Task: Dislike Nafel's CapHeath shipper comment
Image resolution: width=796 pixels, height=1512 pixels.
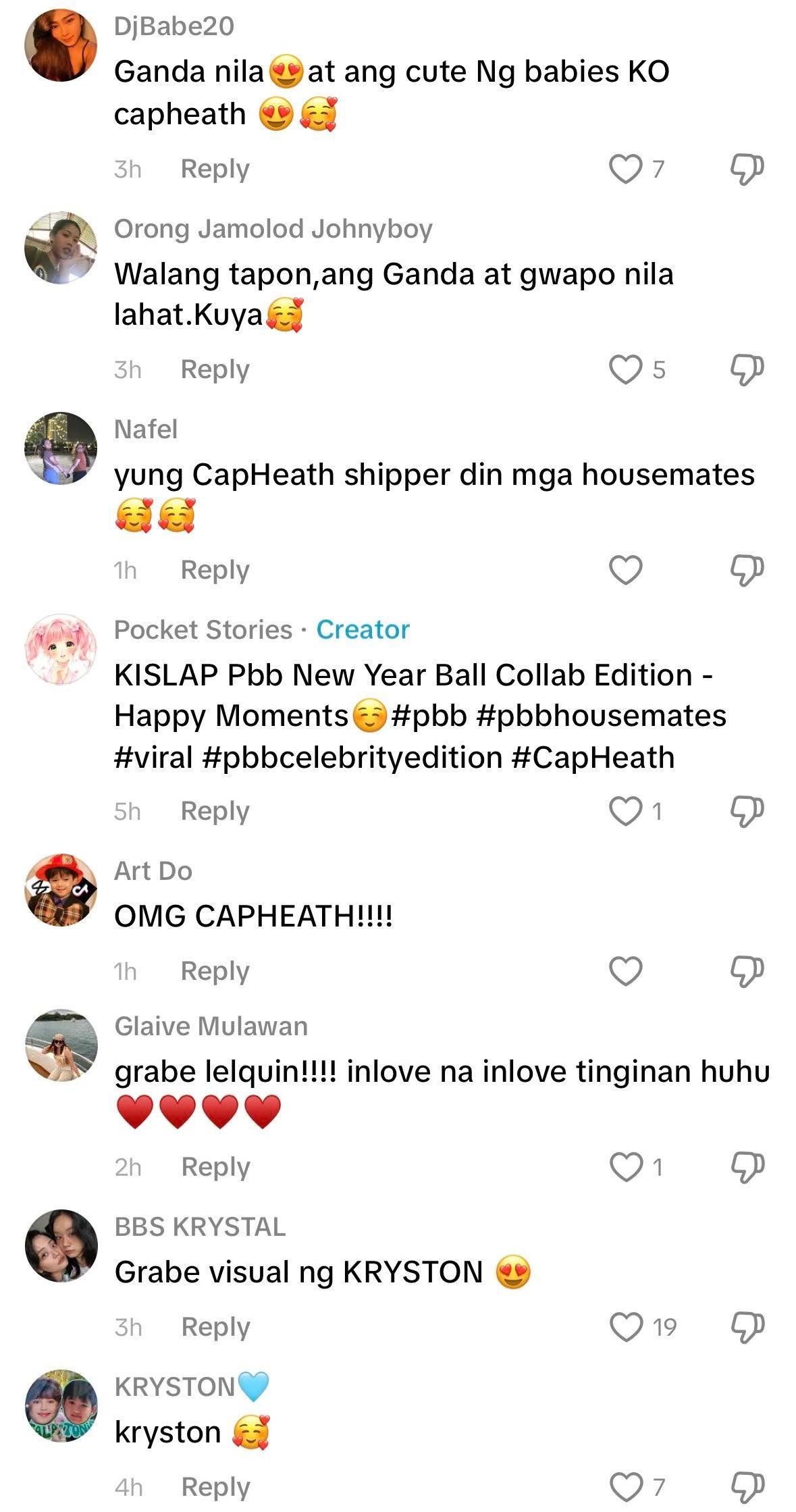Action: point(747,570)
